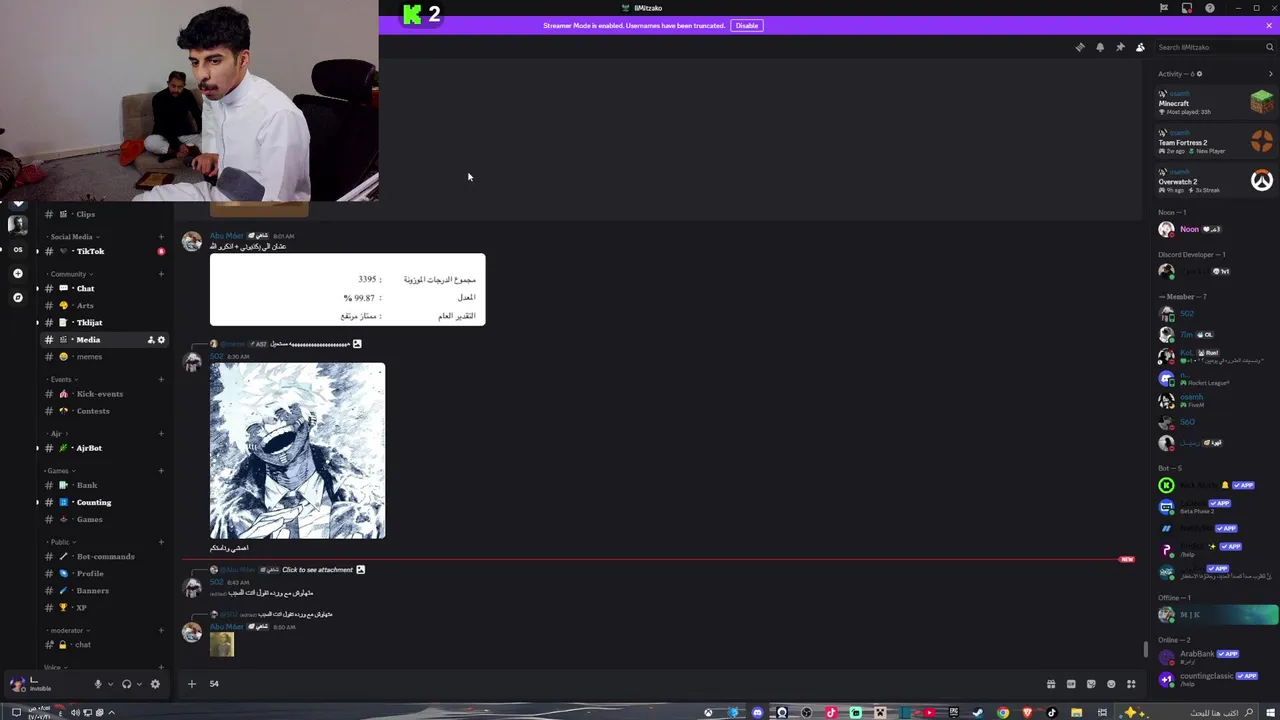The image size is (1280, 720).
Task: Click to see attachment reply link
Action: pos(317,570)
